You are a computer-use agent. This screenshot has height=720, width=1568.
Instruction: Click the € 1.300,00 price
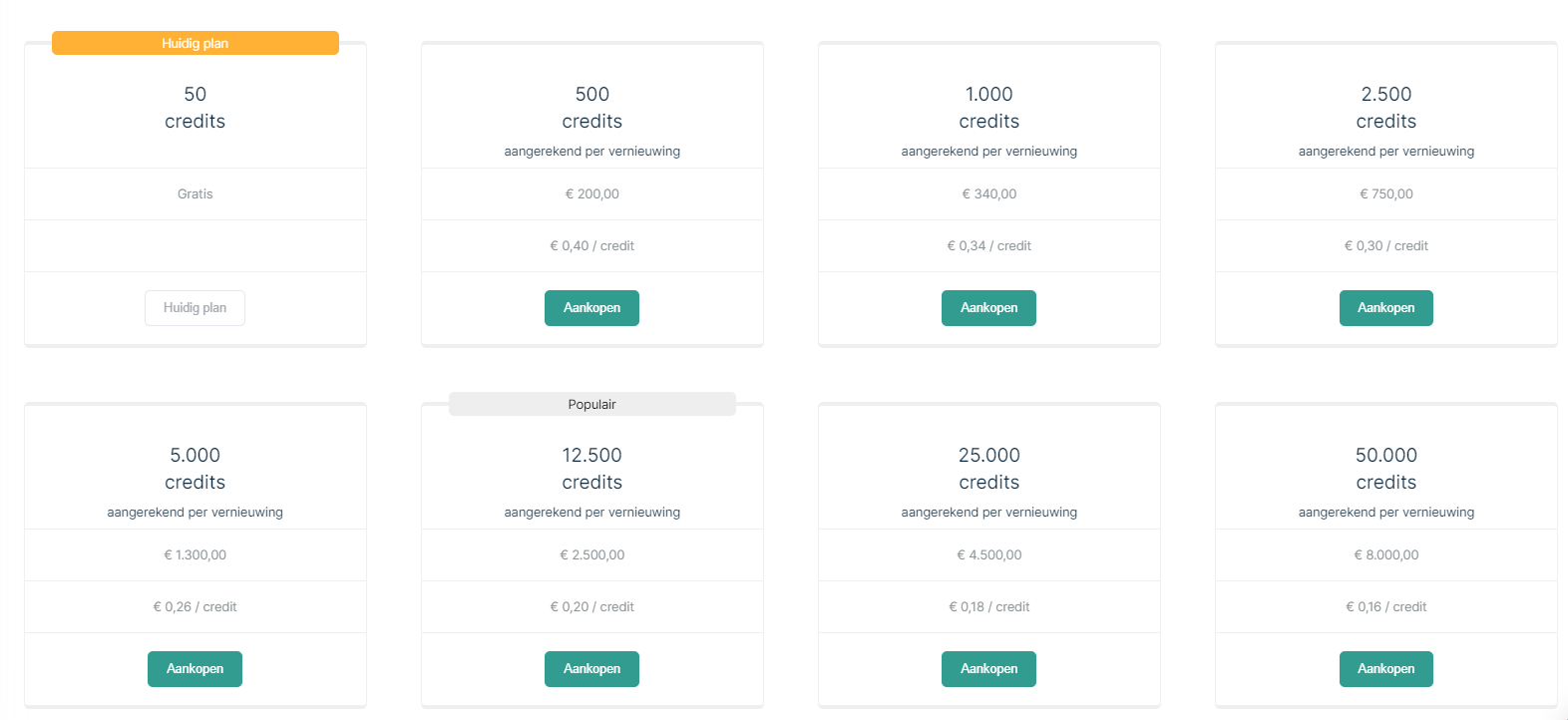coord(195,555)
